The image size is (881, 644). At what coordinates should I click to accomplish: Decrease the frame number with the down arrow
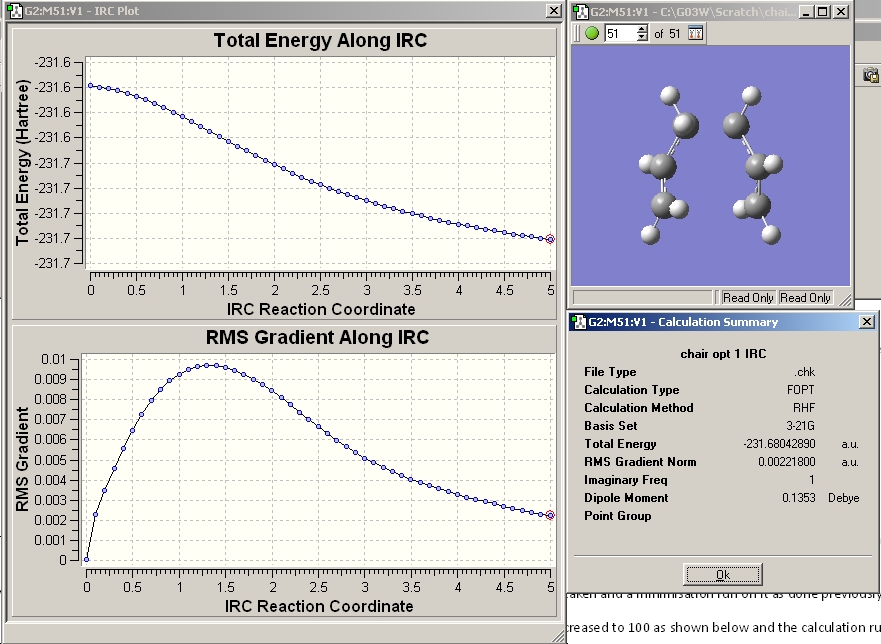pyautogui.click(x=642, y=38)
